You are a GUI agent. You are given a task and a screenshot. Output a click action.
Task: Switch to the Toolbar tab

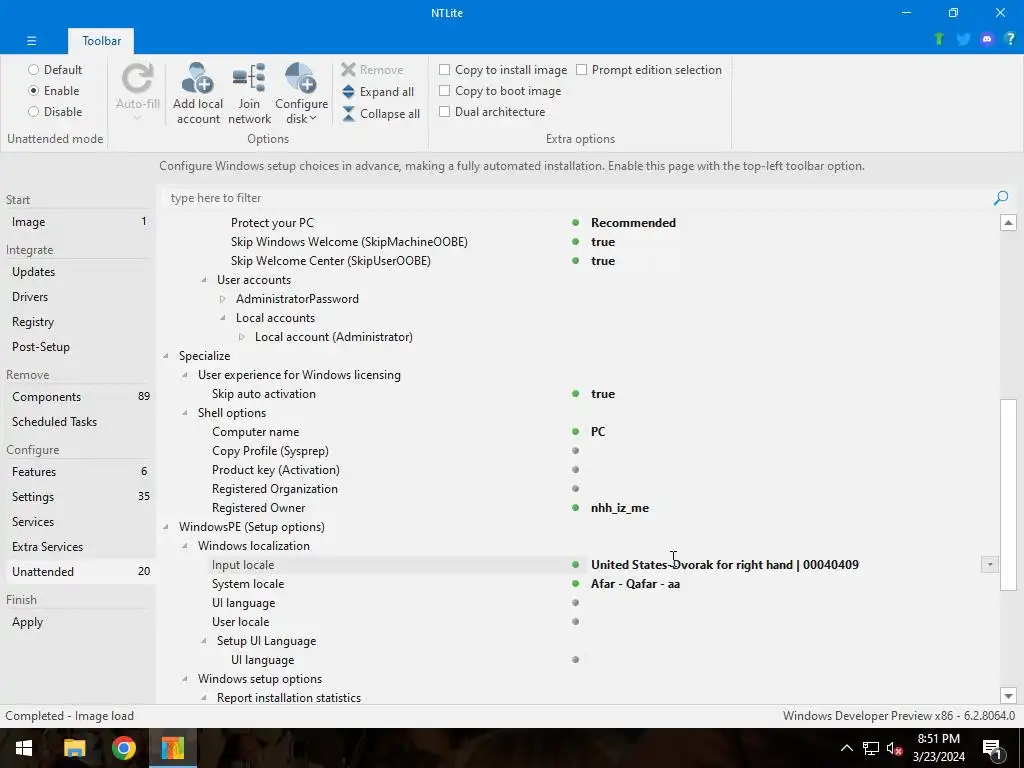point(101,40)
